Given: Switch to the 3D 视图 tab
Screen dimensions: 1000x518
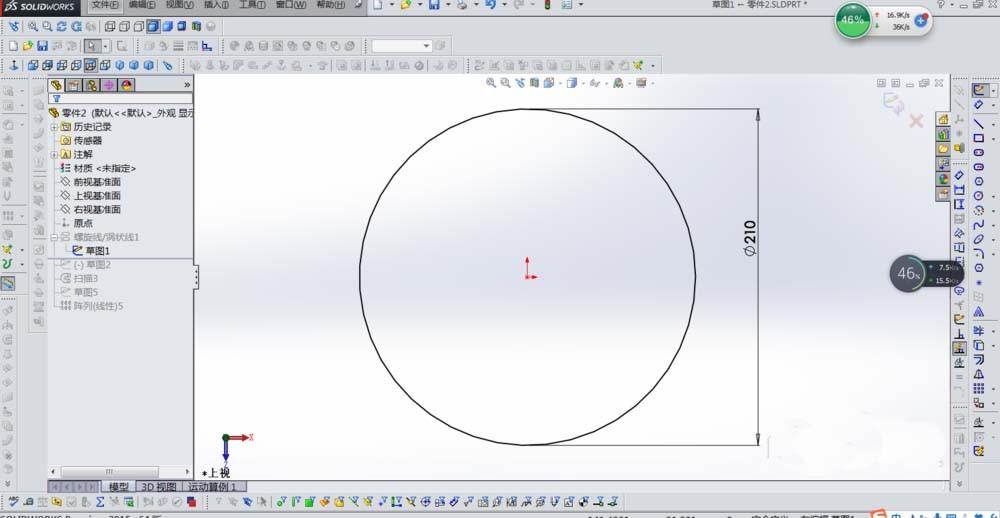Looking at the screenshot, I should 158,487.
